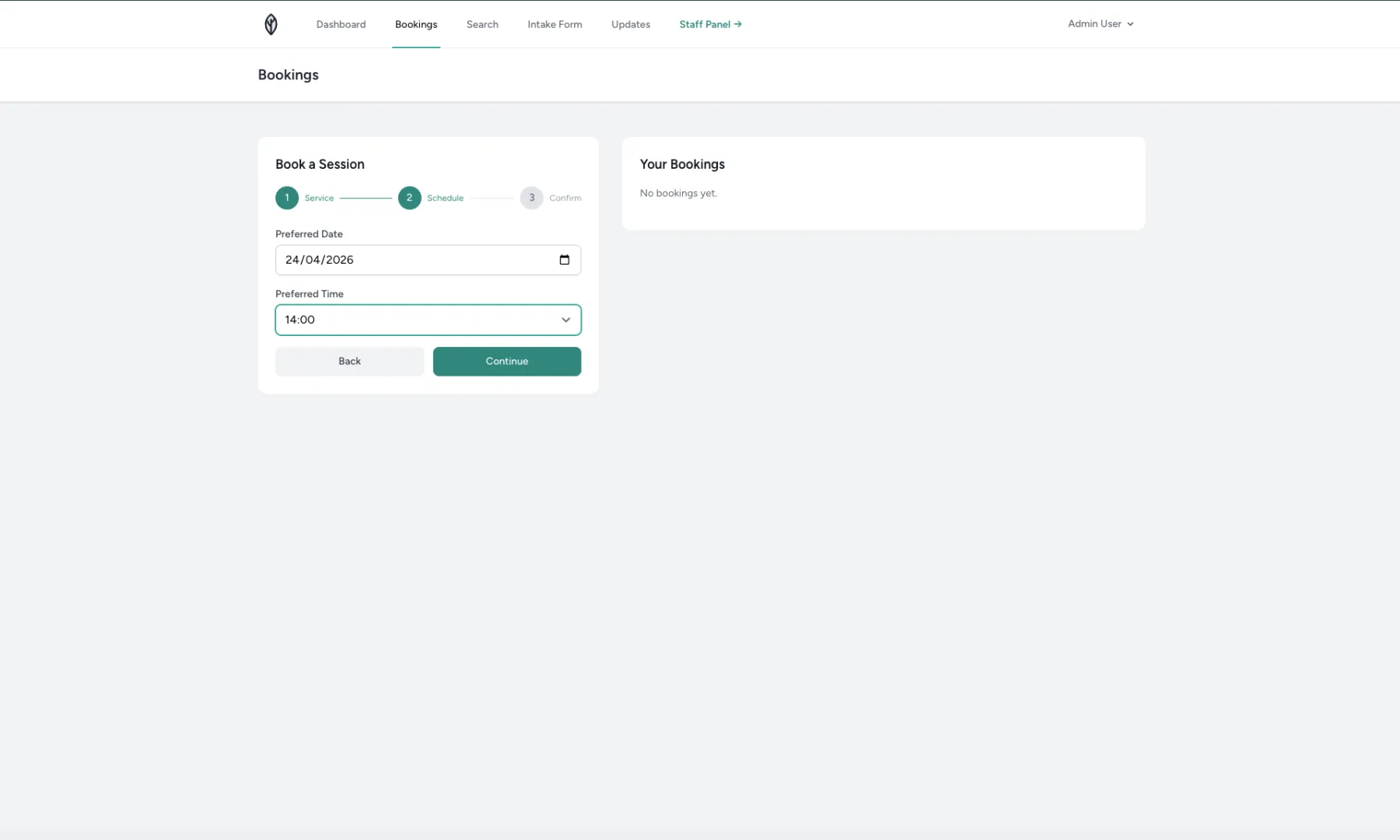Viewport: 1400px width, 840px height.
Task: Open the Intake Form page
Action: coord(555,24)
